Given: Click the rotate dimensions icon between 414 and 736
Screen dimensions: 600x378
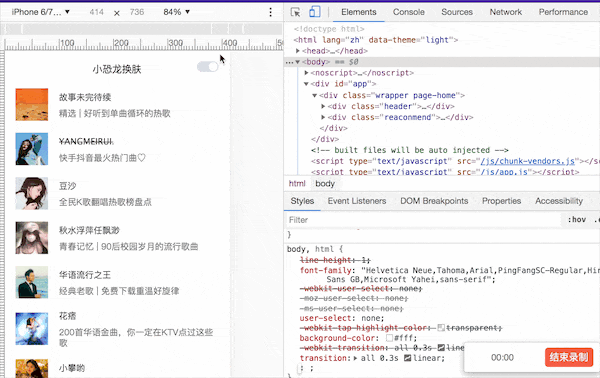Looking at the screenshot, I should (117, 13).
